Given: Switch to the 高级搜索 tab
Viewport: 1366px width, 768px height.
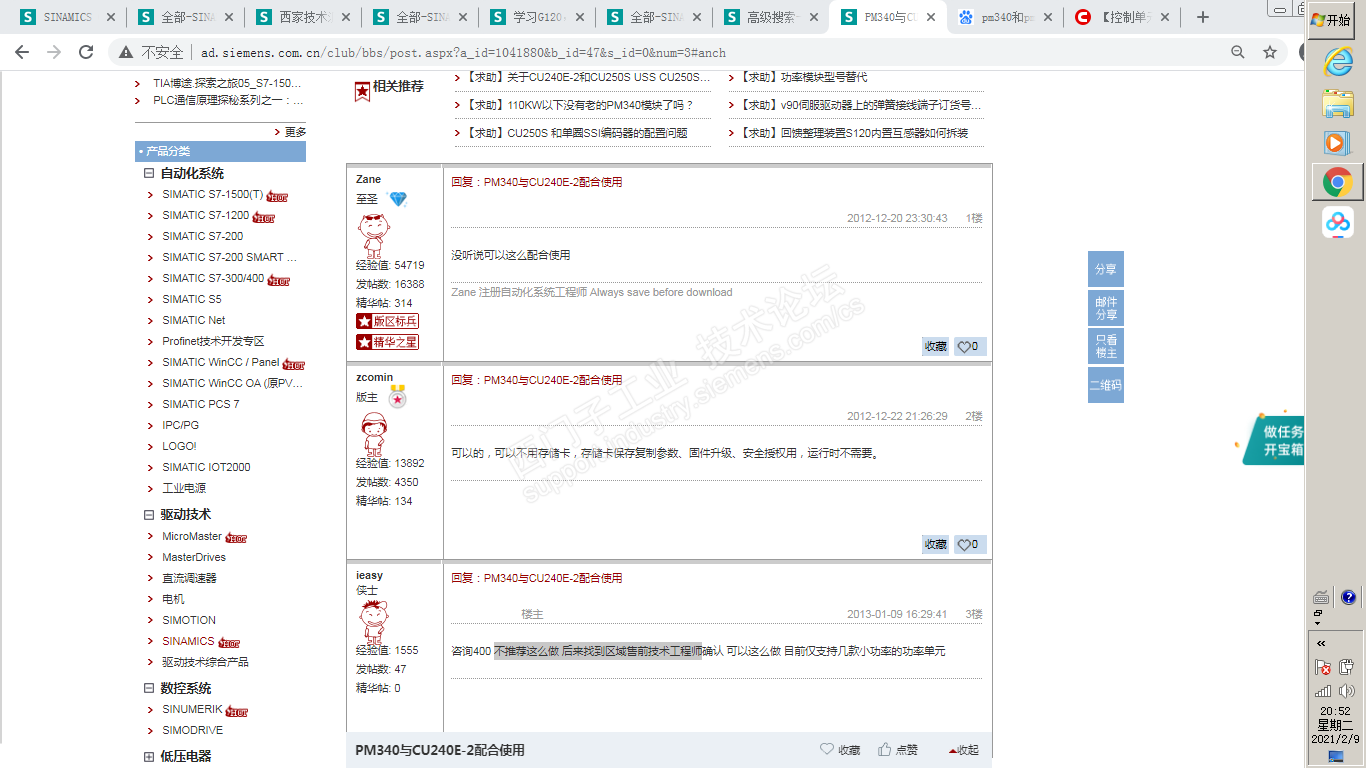Looking at the screenshot, I should 771,17.
